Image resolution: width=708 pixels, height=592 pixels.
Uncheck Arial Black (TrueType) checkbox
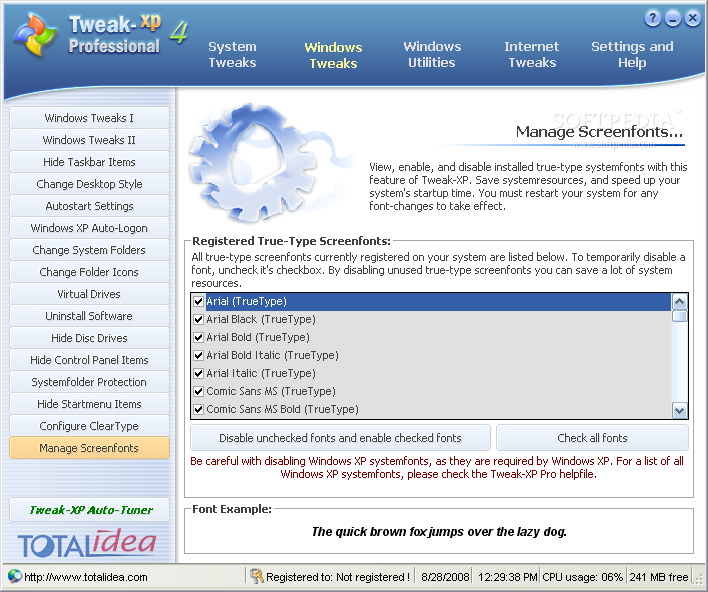pyautogui.click(x=198, y=319)
